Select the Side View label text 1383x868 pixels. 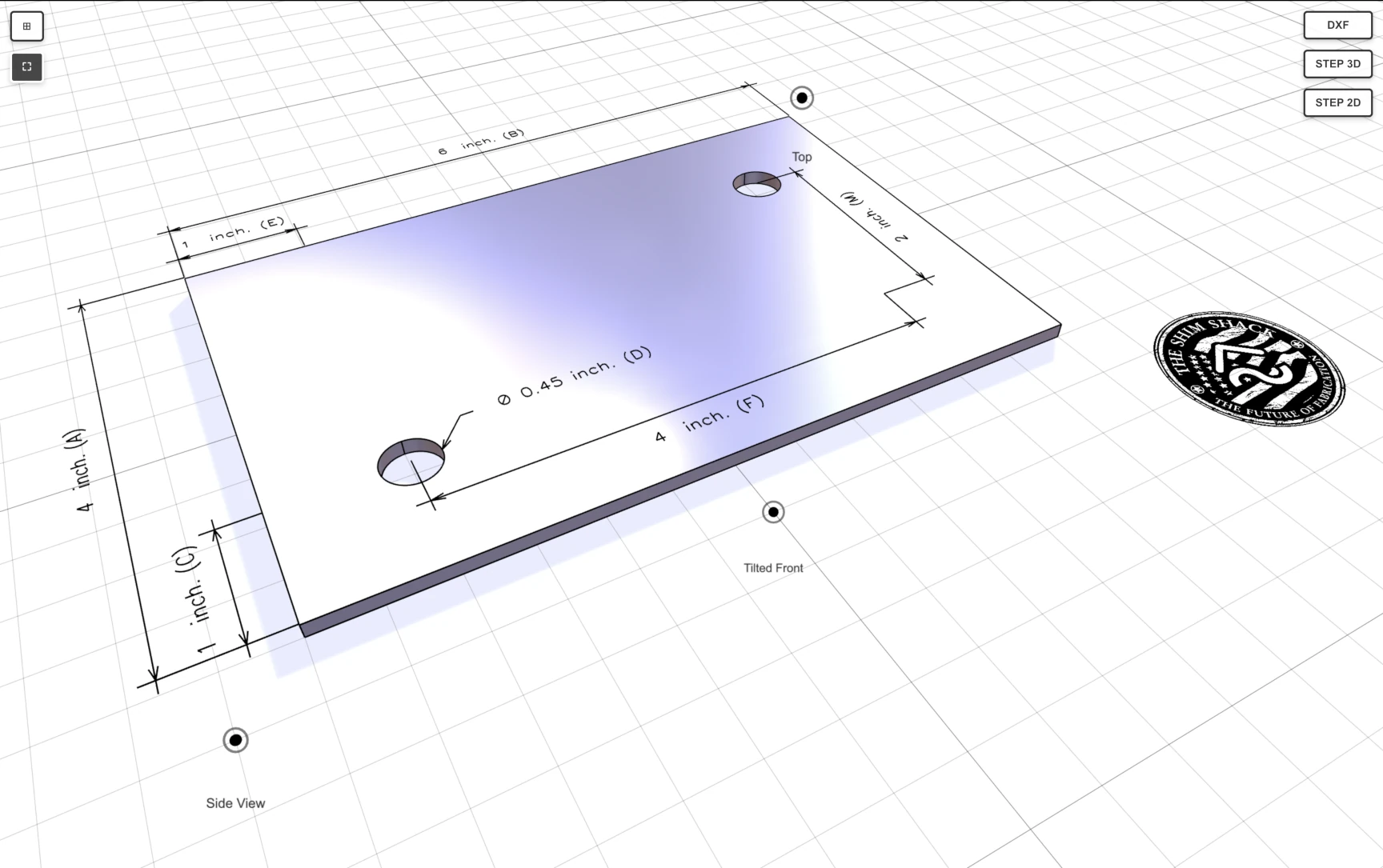click(x=235, y=802)
